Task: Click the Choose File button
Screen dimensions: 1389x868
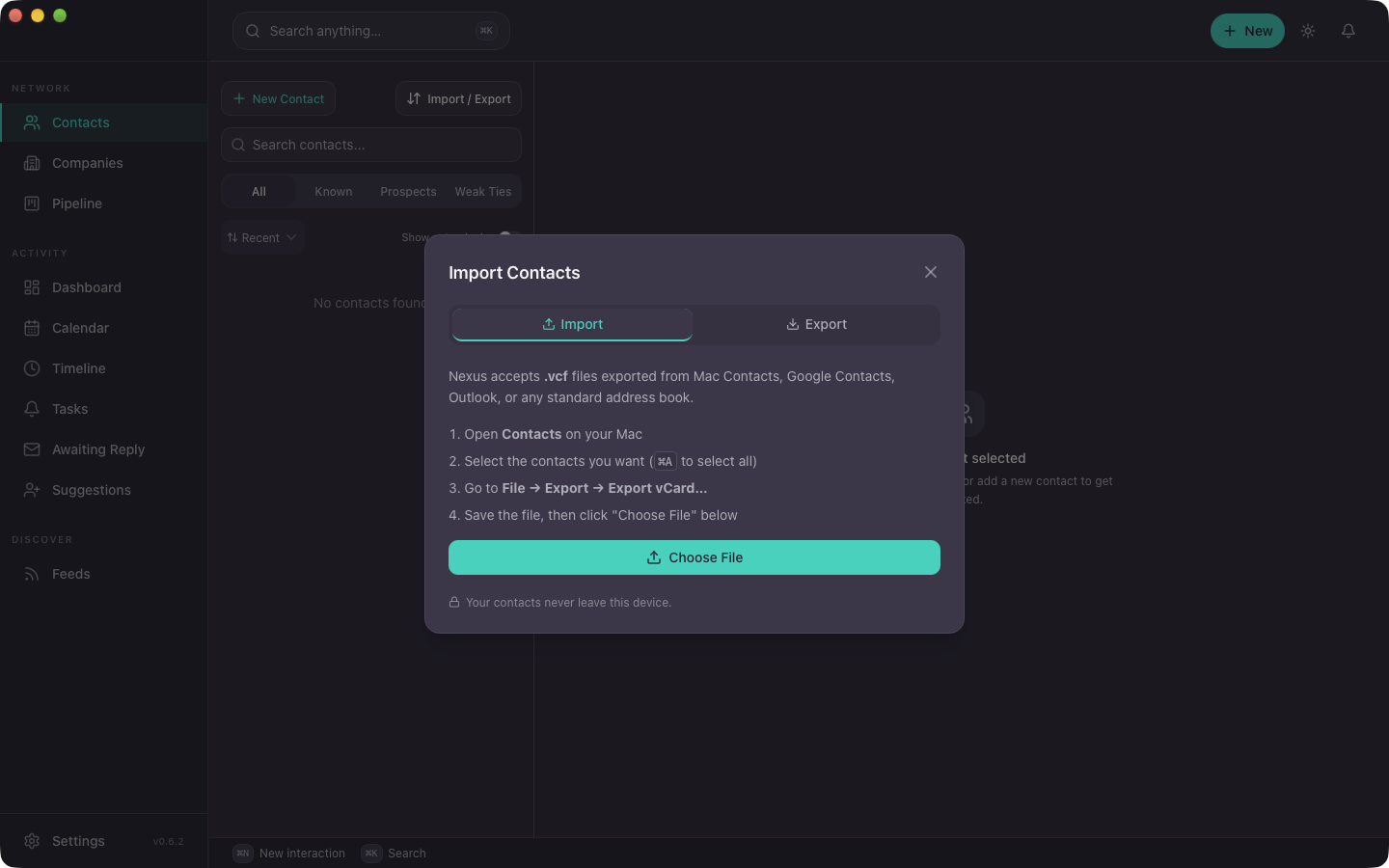Action: [x=694, y=557]
